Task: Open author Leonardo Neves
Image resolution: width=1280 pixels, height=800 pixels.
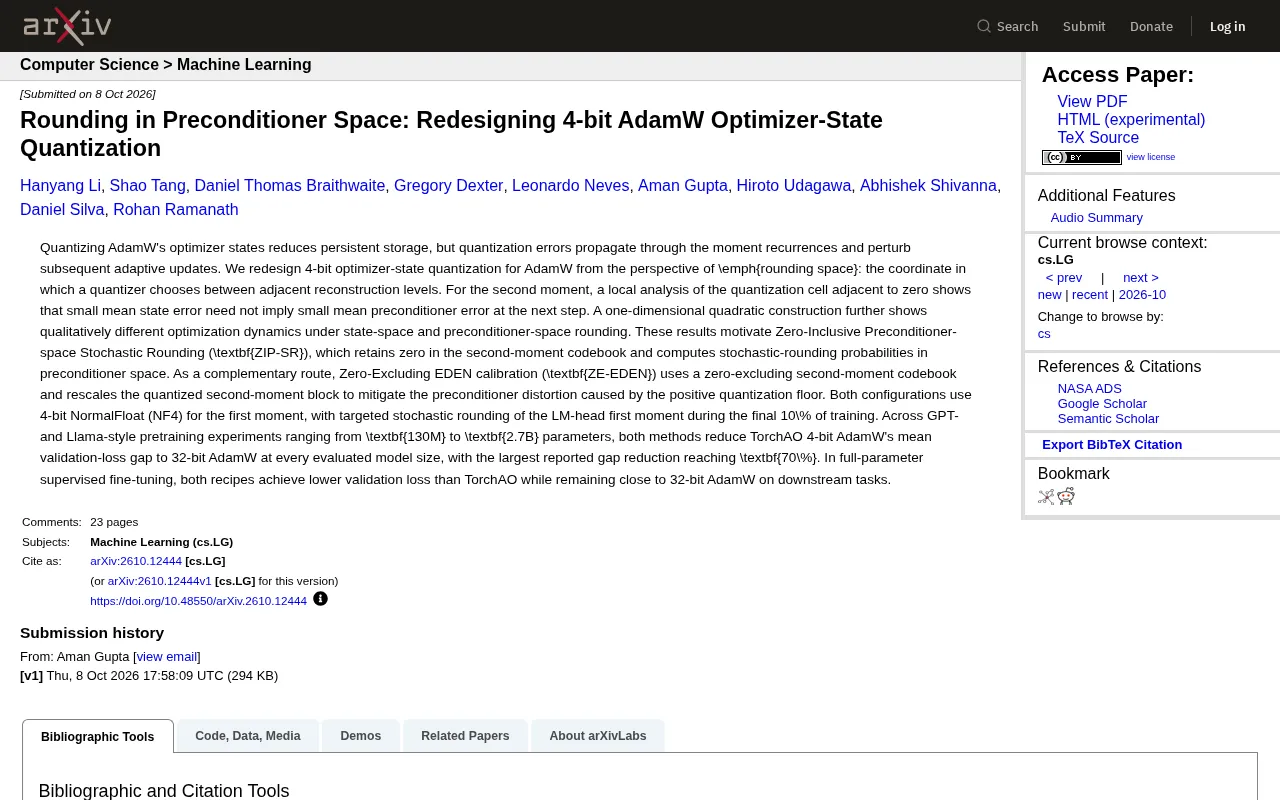Action: click(570, 186)
